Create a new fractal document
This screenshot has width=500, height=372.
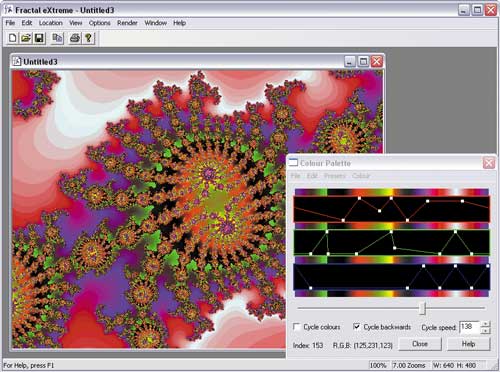(x=12, y=38)
